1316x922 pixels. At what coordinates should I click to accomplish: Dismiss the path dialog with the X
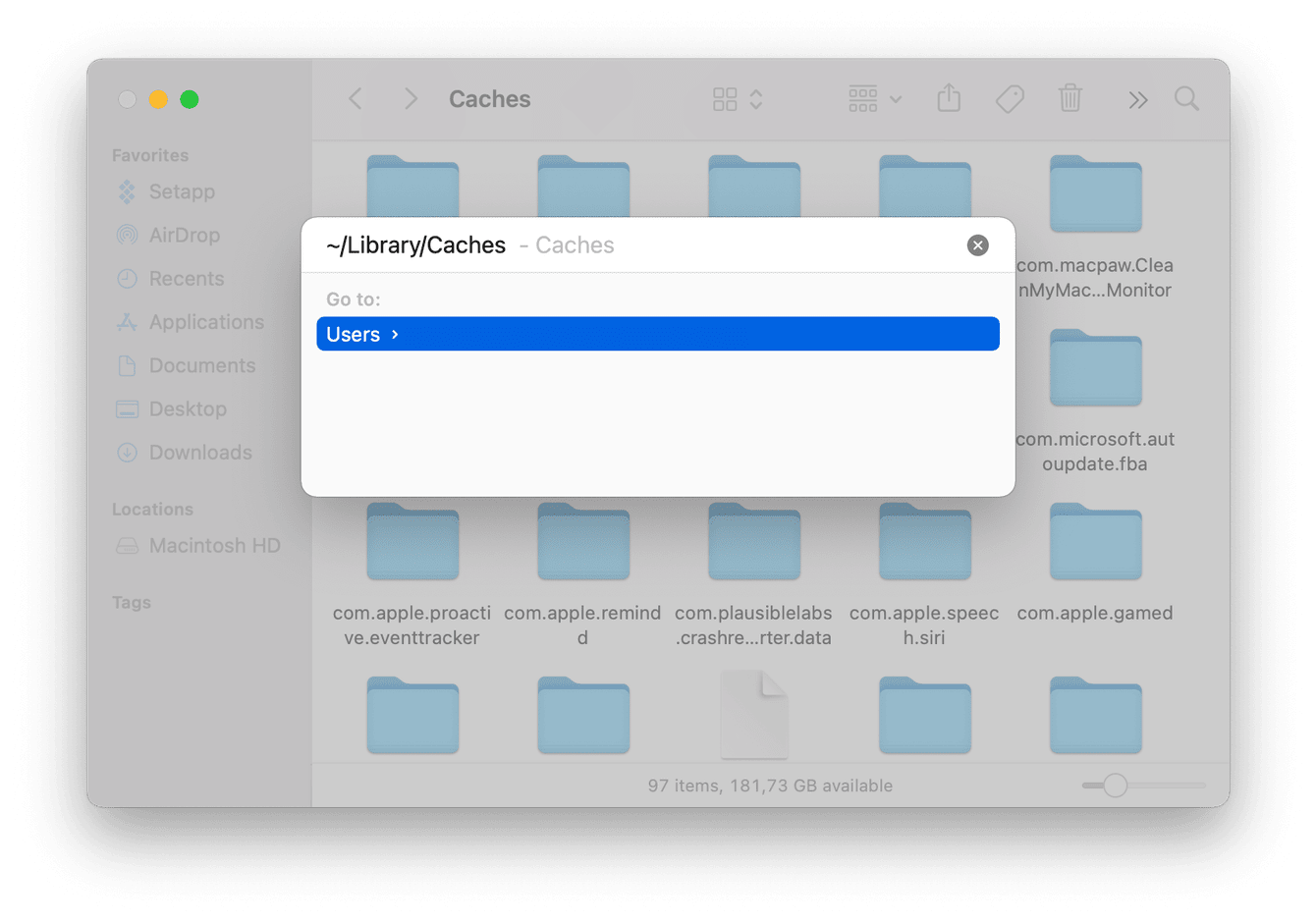point(977,245)
